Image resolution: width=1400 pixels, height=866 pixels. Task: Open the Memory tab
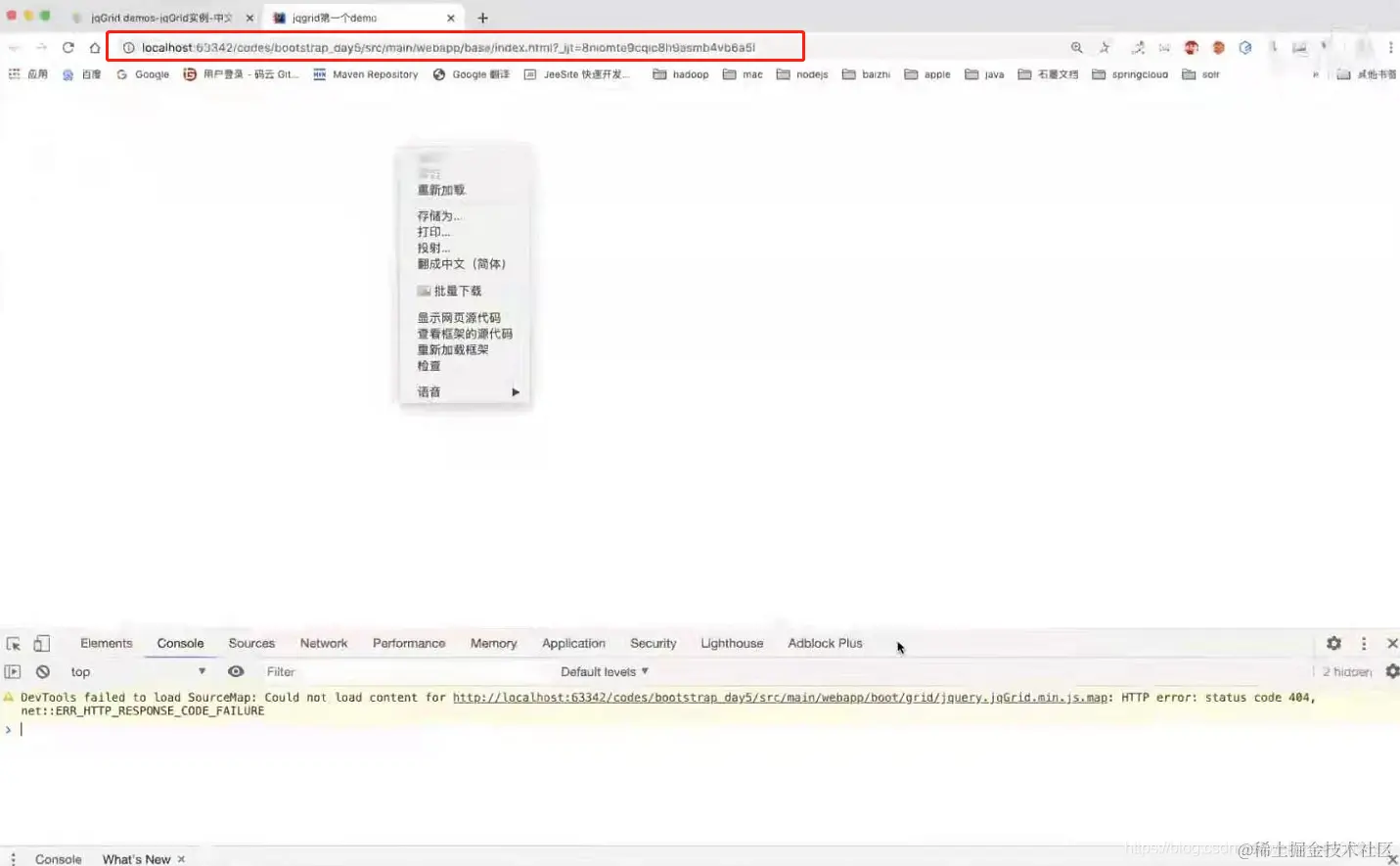493,643
